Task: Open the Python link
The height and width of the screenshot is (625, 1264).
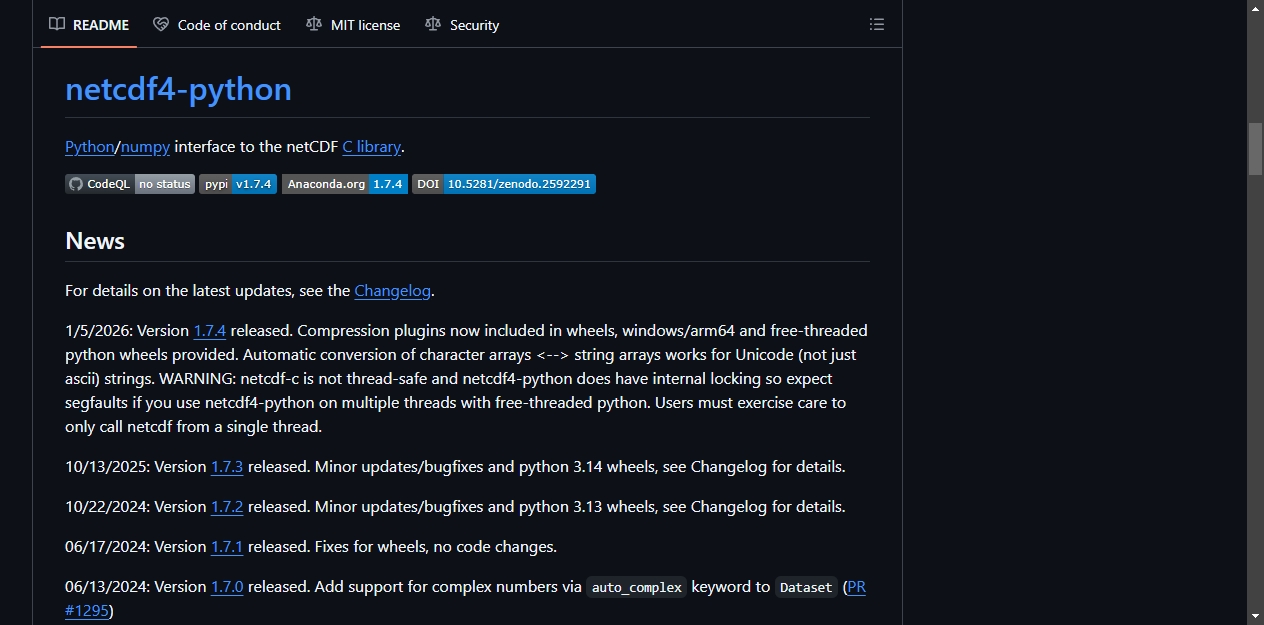Action: [90, 146]
